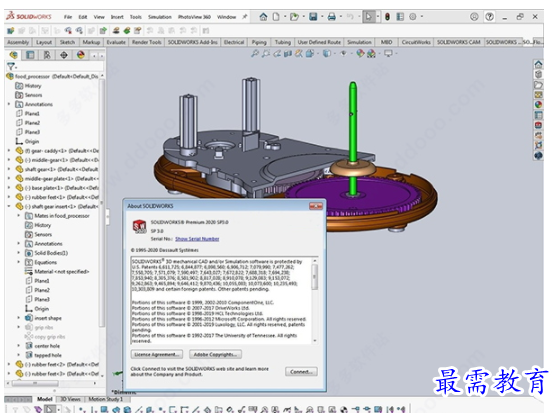Open the Home icon in title bar
This screenshot has width=557, height=413.
[263, 16]
